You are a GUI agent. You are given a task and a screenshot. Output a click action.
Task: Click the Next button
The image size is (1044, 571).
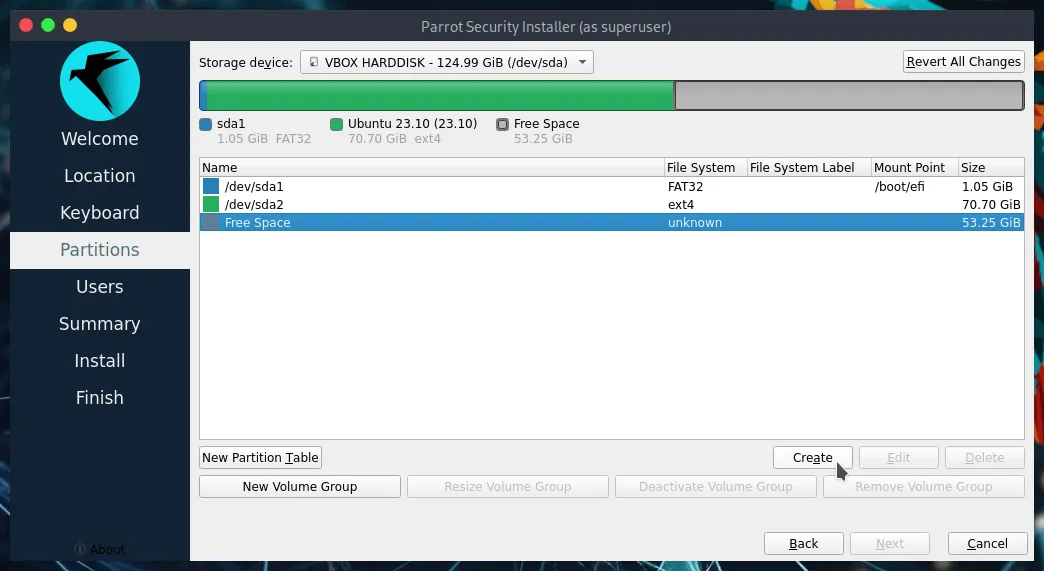pos(890,544)
